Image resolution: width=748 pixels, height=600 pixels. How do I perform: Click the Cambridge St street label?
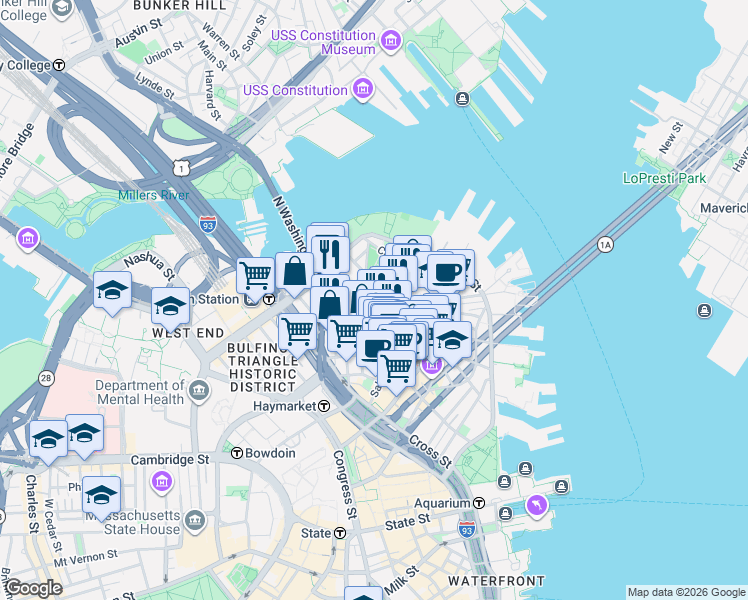coord(170,460)
